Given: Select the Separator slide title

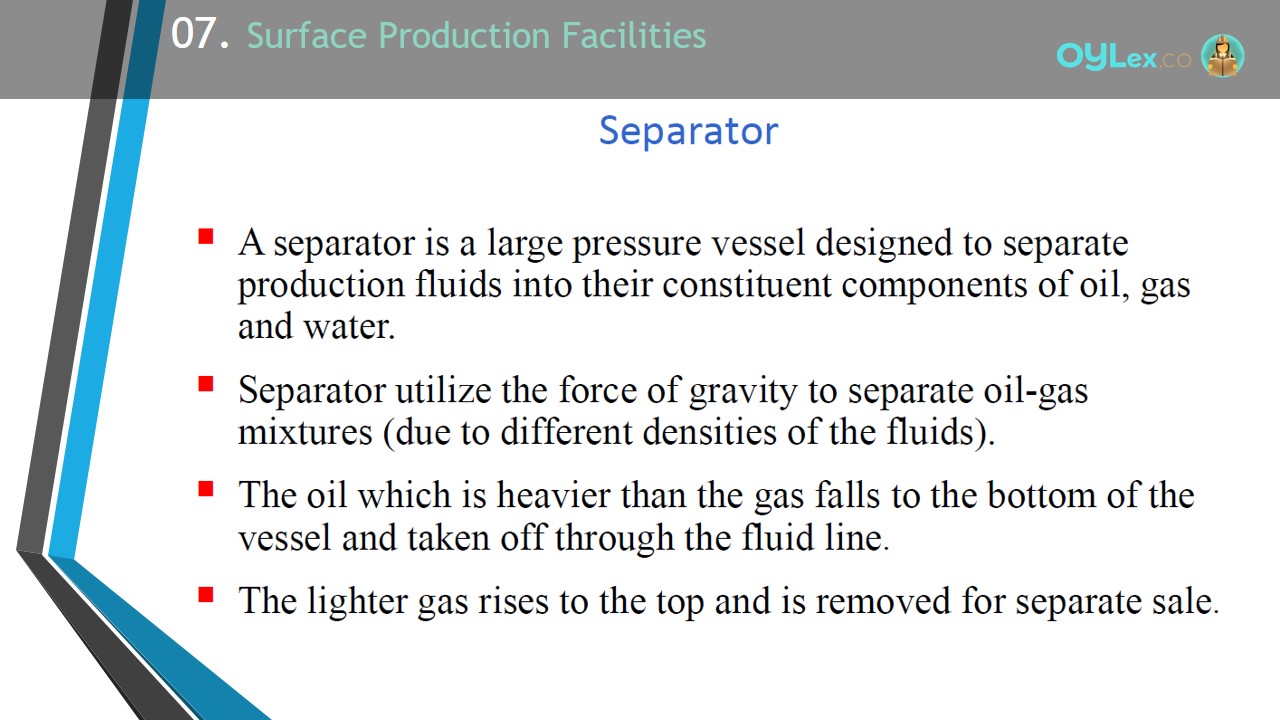Looking at the screenshot, I should point(688,130).
